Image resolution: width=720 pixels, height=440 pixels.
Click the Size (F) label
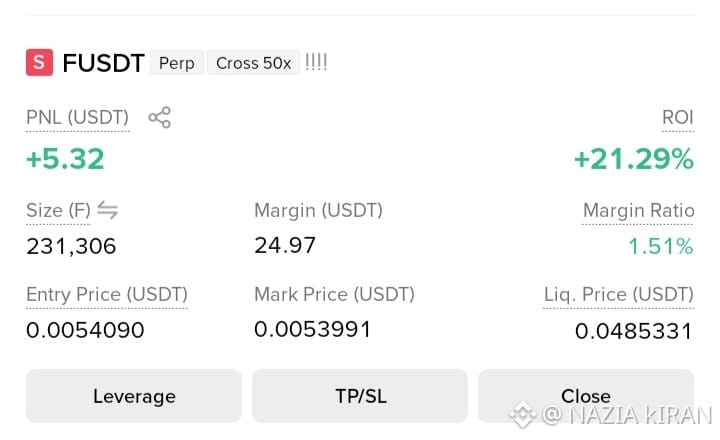pos(58,210)
